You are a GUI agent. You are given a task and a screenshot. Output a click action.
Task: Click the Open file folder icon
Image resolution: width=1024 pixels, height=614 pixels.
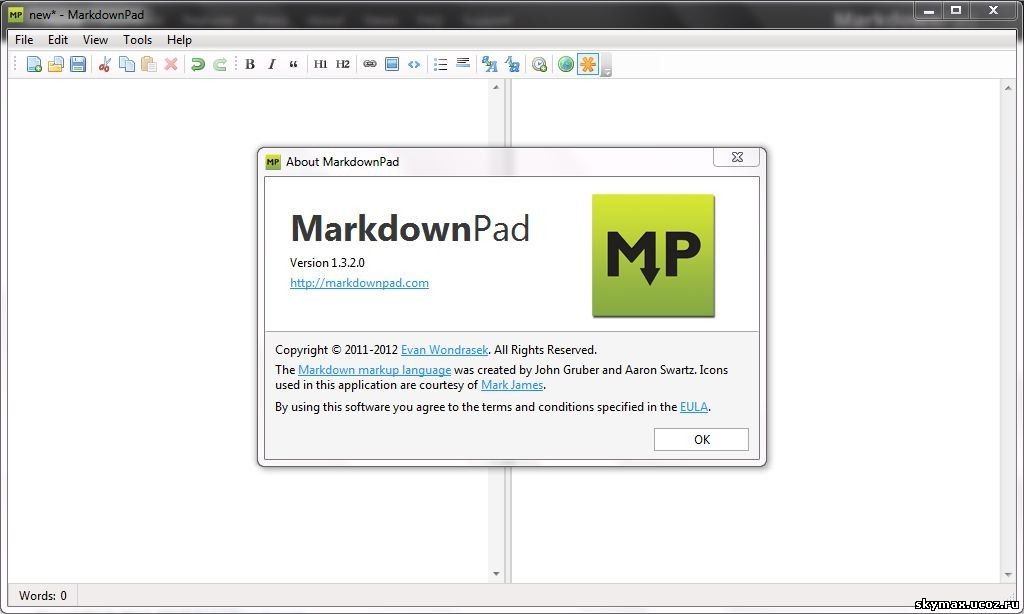(x=56, y=64)
